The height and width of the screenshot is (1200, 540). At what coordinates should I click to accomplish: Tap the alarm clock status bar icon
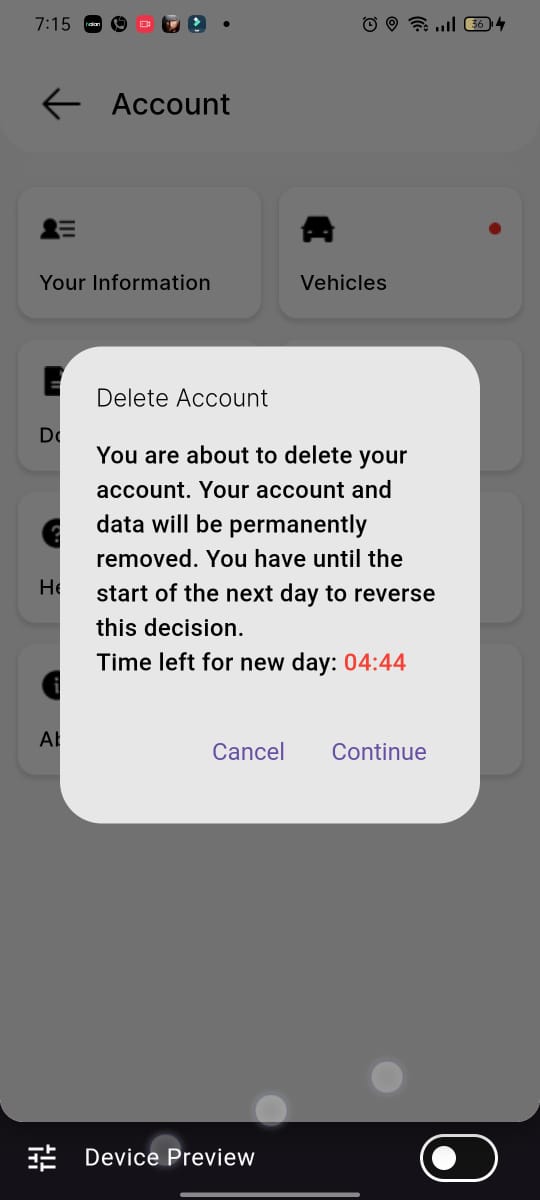(370, 24)
